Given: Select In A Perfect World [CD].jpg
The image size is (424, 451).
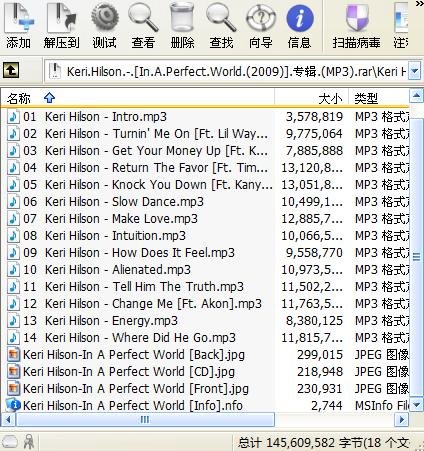Looking at the screenshot, I should tap(121, 372).
